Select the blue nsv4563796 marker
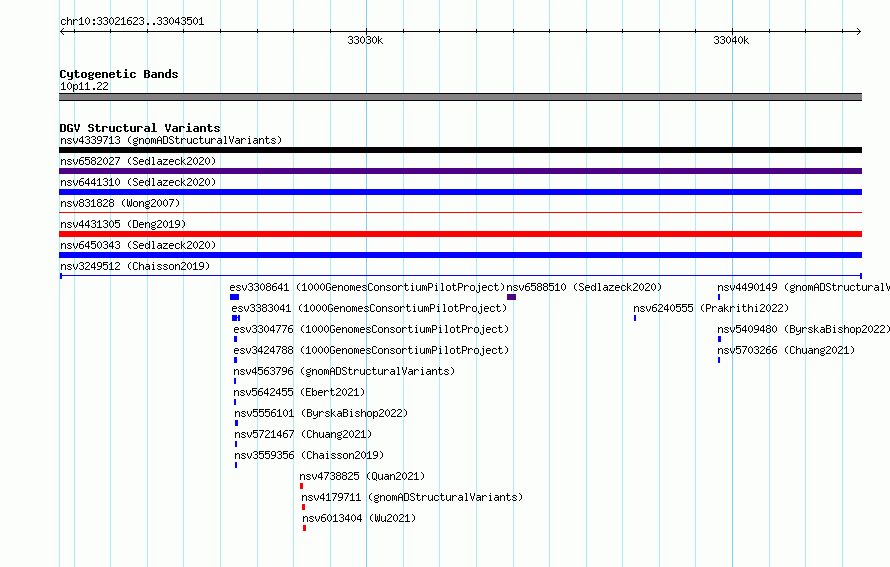Viewport: 890px width, 567px height. pyautogui.click(x=235, y=381)
